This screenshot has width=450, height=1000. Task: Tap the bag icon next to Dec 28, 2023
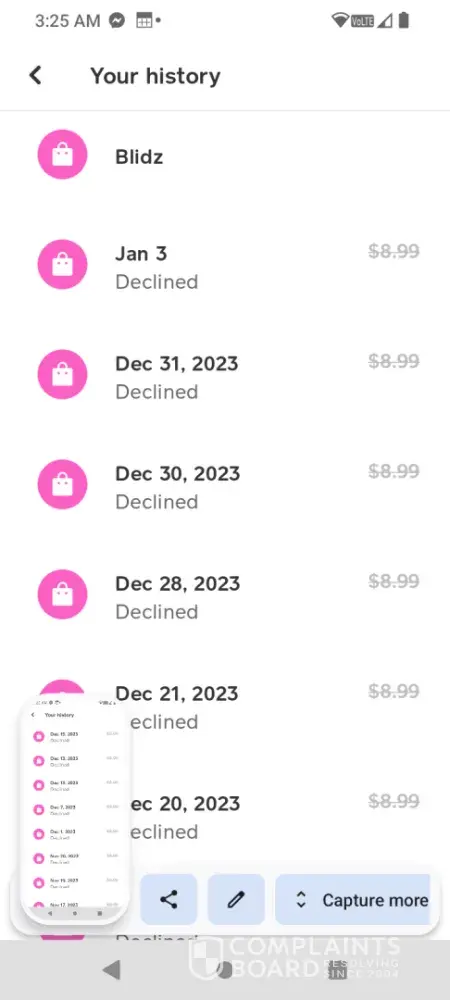coord(62,594)
